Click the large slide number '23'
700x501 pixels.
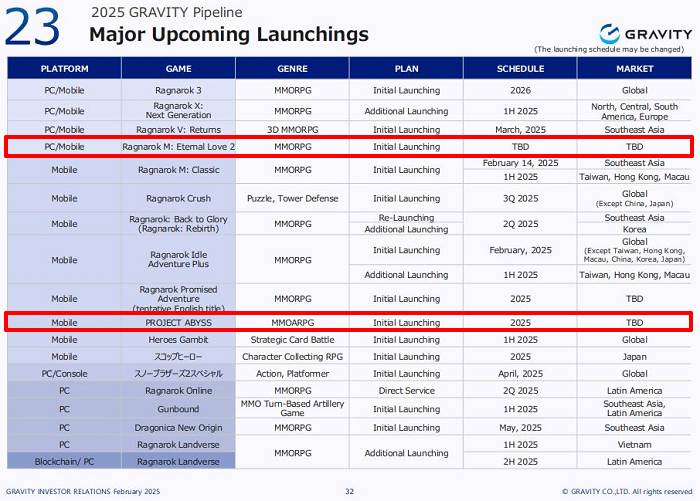pos(32,27)
